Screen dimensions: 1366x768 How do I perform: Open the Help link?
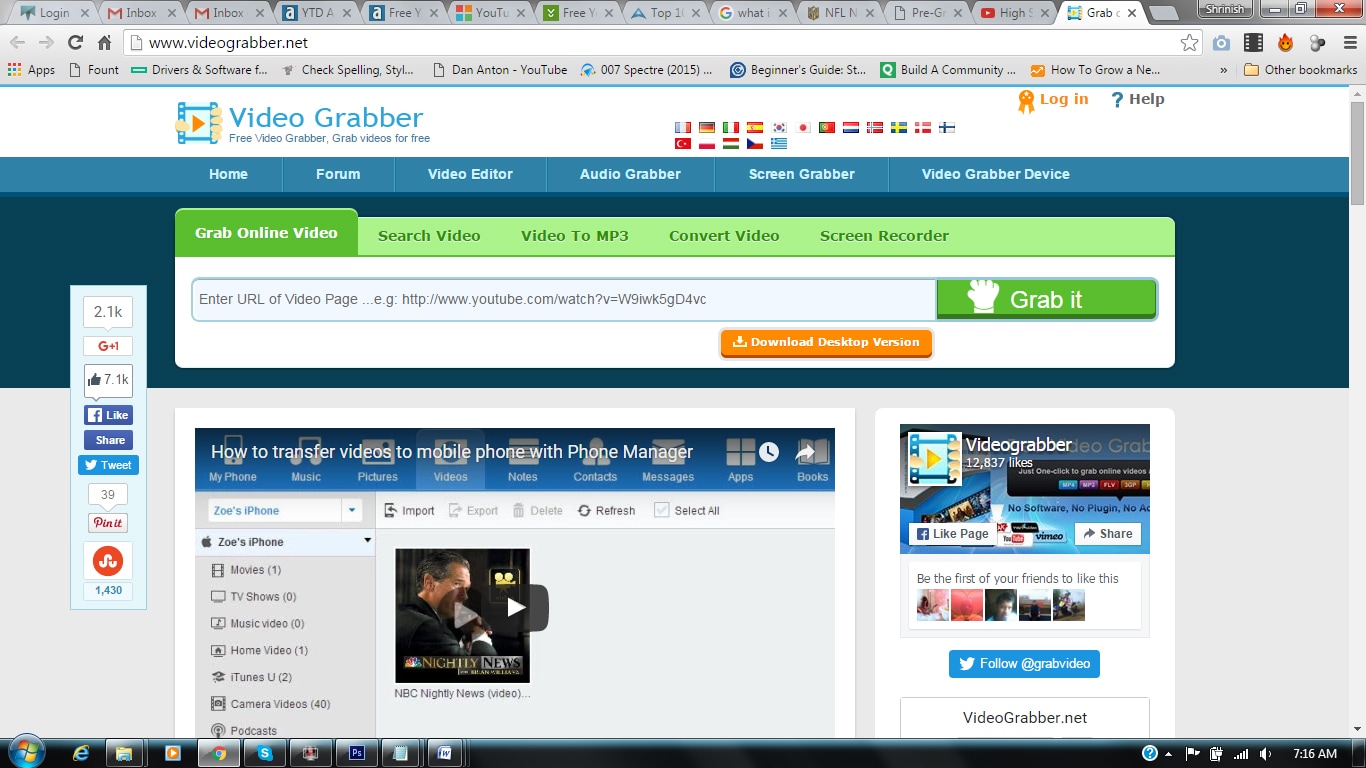(x=1137, y=99)
